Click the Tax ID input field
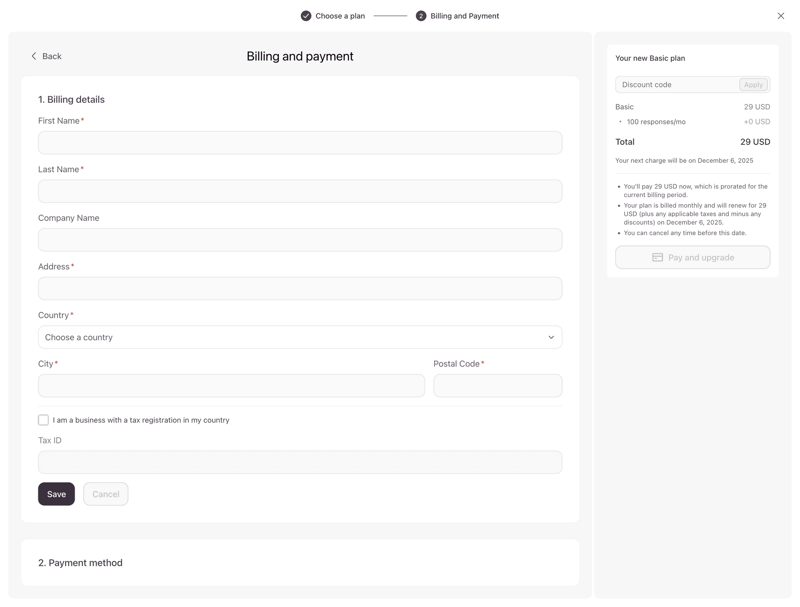This screenshot has height=607, width=800. tap(300, 461)
